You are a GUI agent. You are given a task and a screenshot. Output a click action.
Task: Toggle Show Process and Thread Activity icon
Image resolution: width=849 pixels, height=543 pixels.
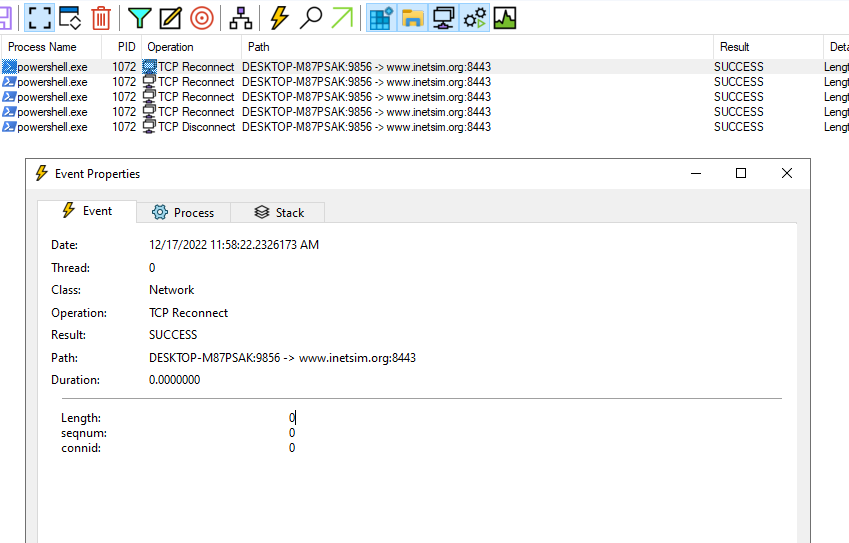(x=474, y=17)
